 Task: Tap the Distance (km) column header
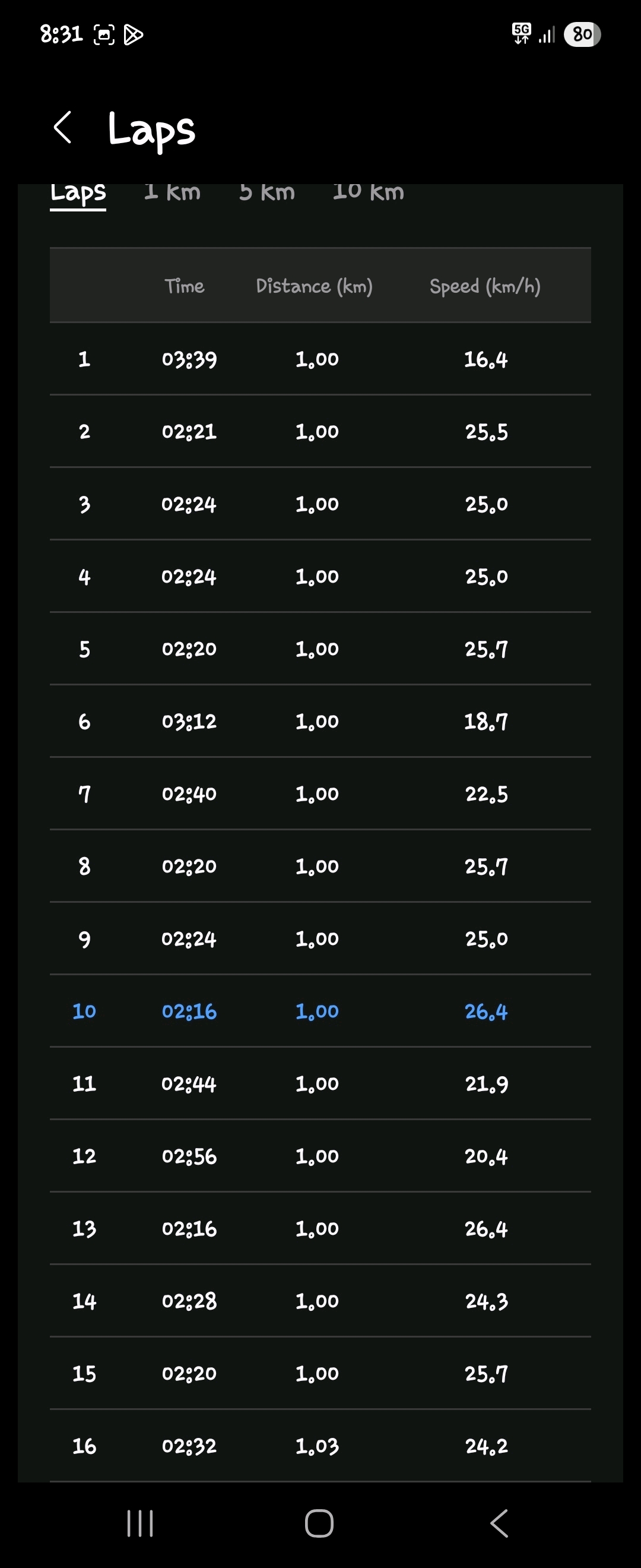coord(314,286)
